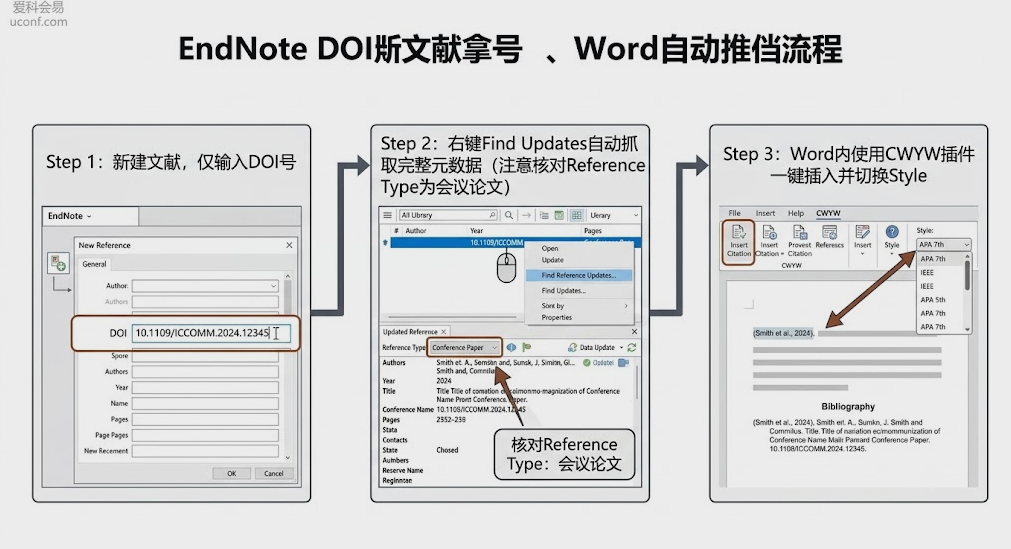
Task: Click Insert Citation in the CWYW ribbon
Action: (739, 241)
